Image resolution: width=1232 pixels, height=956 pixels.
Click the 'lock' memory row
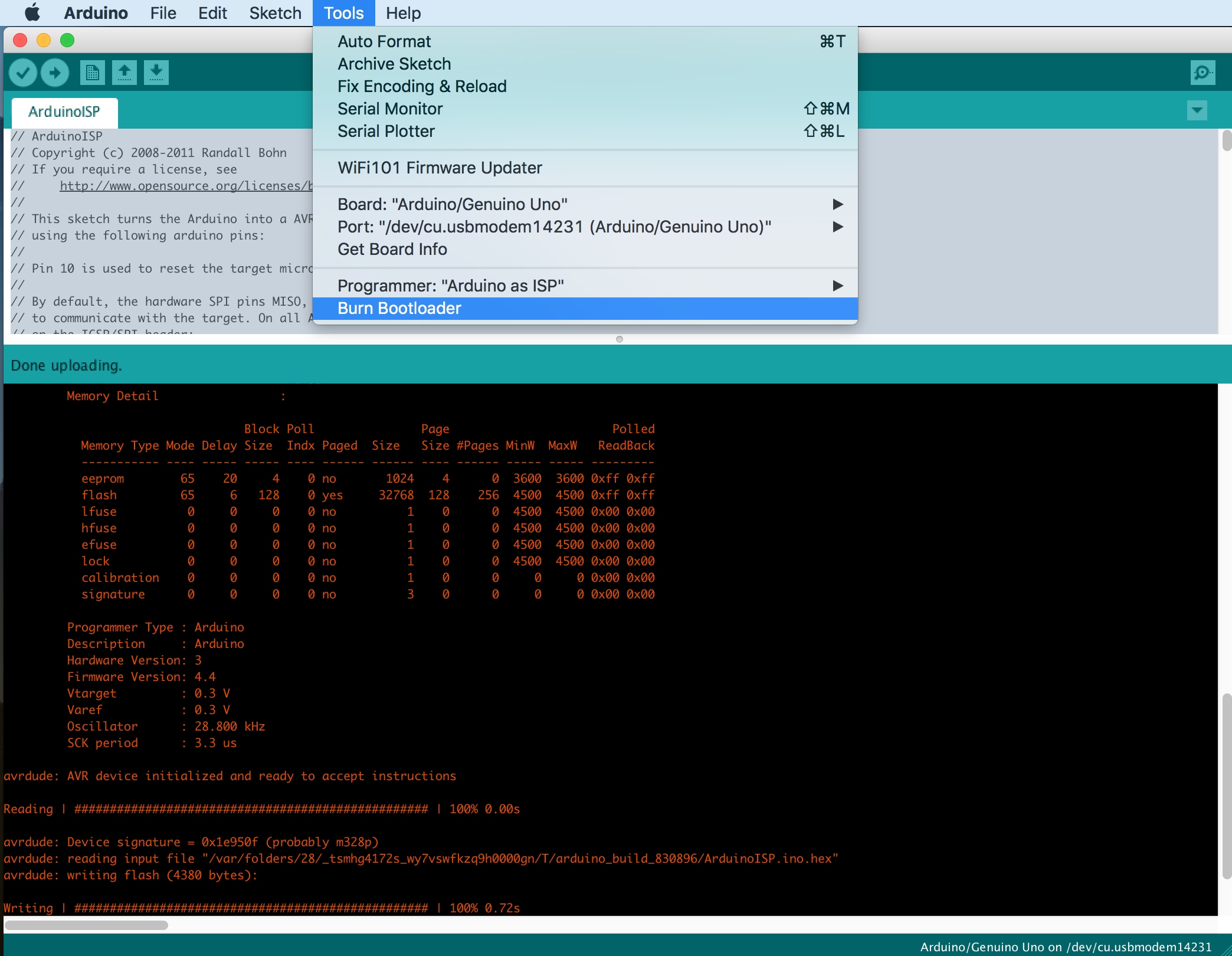tap(368, 561)
